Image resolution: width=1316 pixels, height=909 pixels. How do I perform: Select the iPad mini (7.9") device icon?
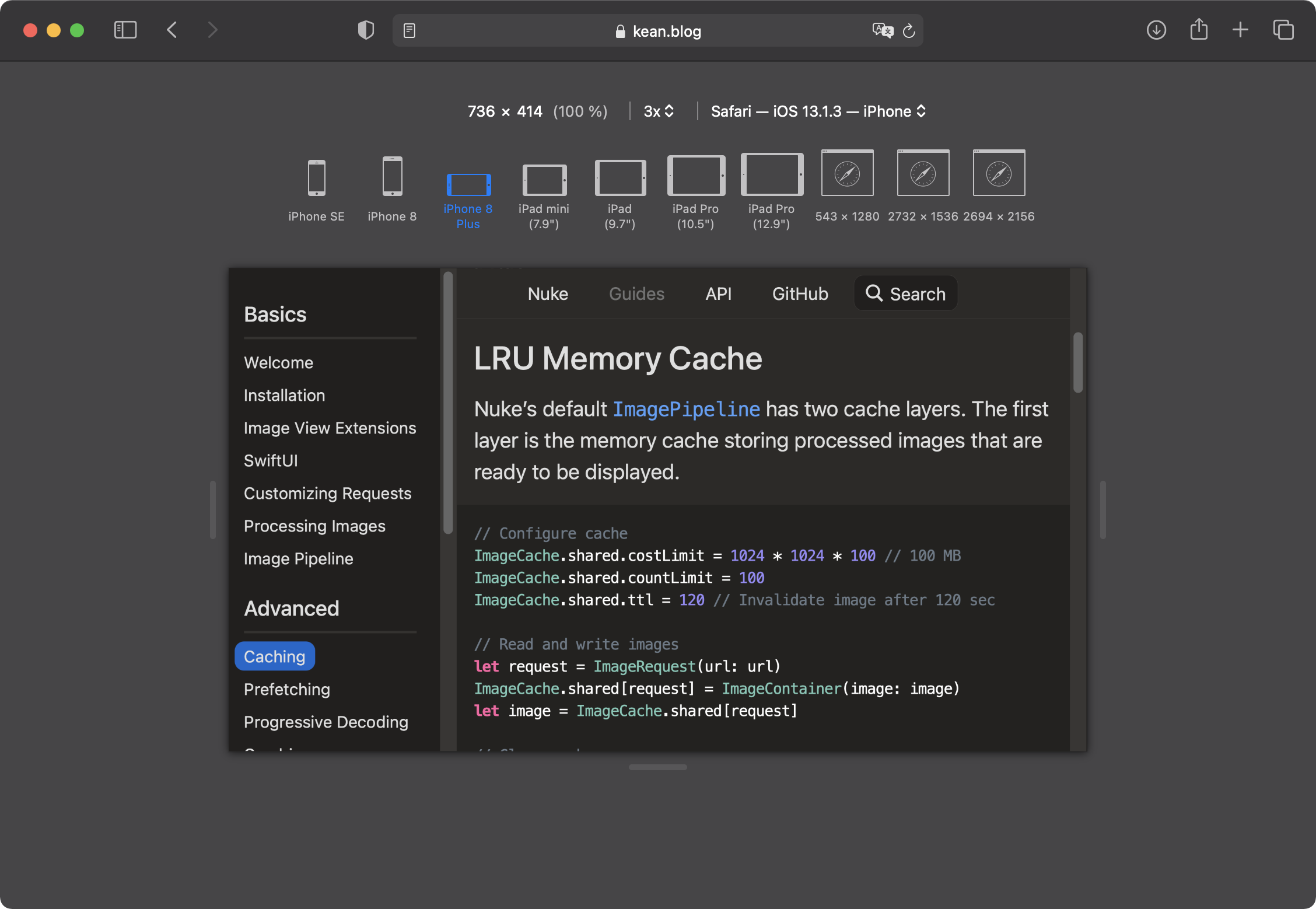[544, 180]
